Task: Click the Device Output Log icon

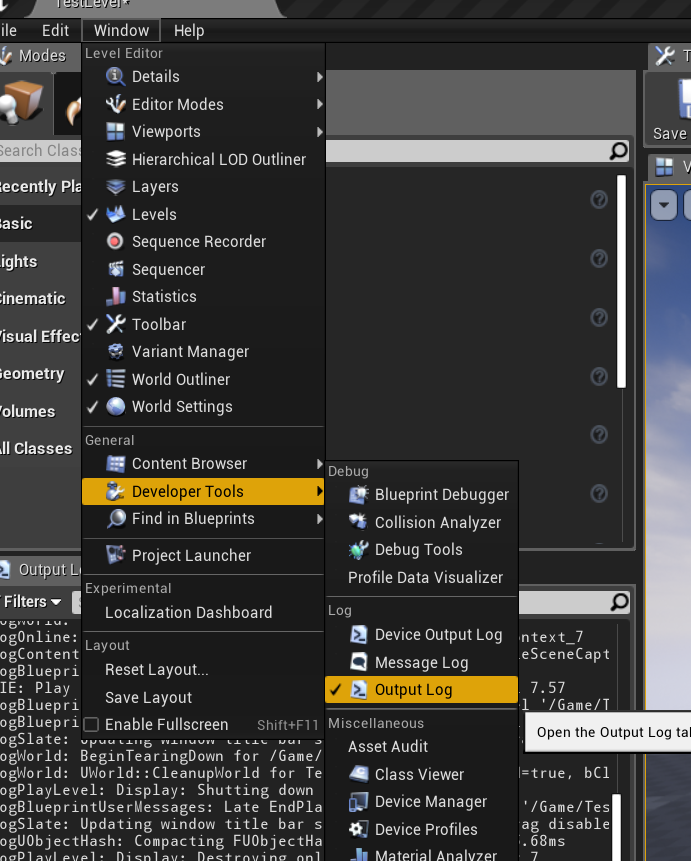Action: (x=359, y=634)
